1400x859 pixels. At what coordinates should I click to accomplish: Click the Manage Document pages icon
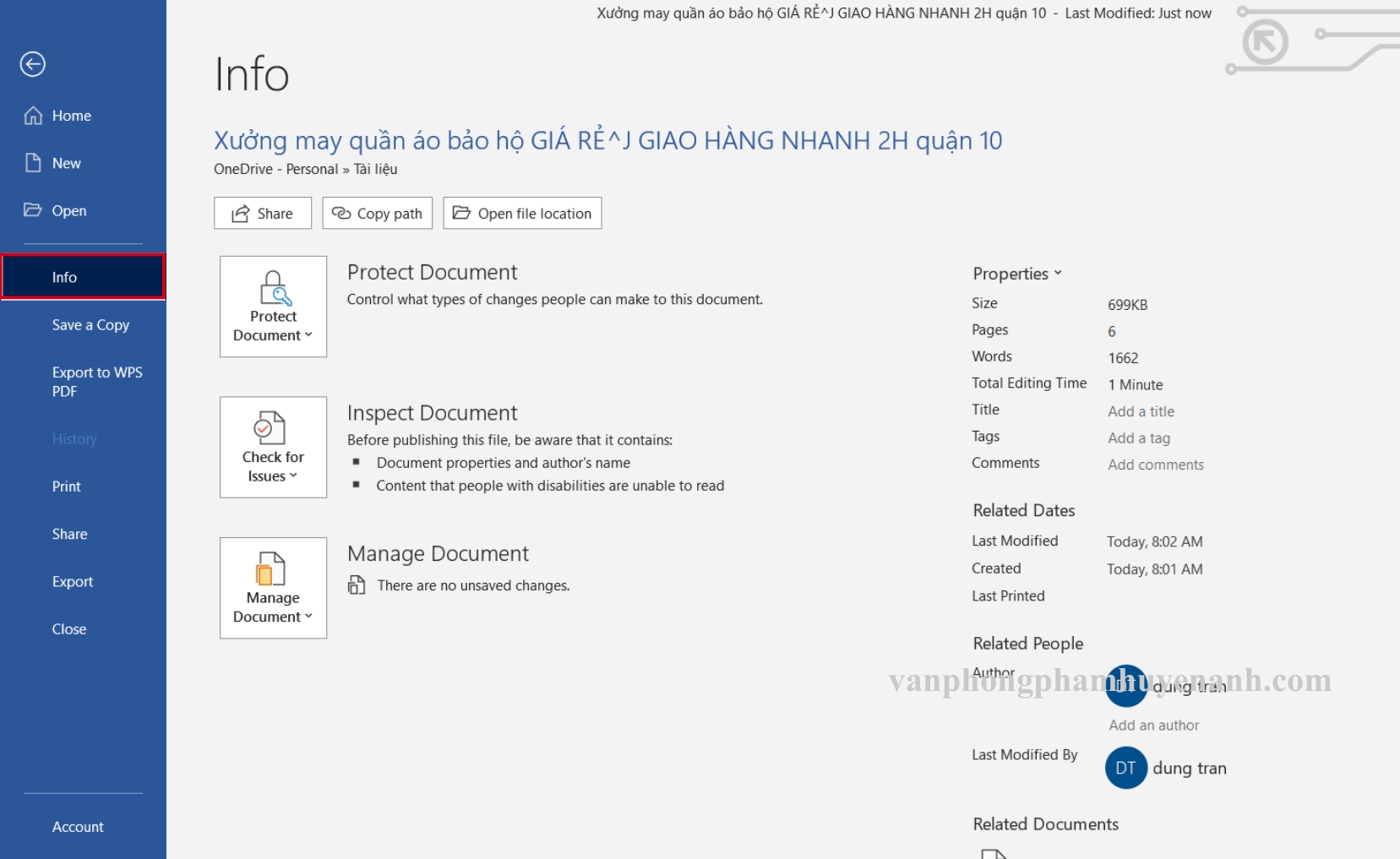click(271, 568)
